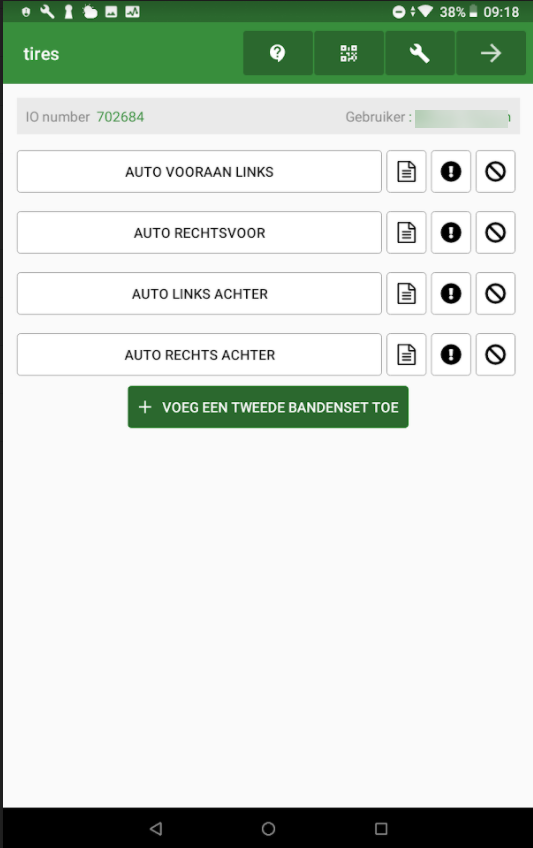This screenshot has height=848, width=533.
Task: Tap the Android back navigation button
Action: tap(156, 828)
